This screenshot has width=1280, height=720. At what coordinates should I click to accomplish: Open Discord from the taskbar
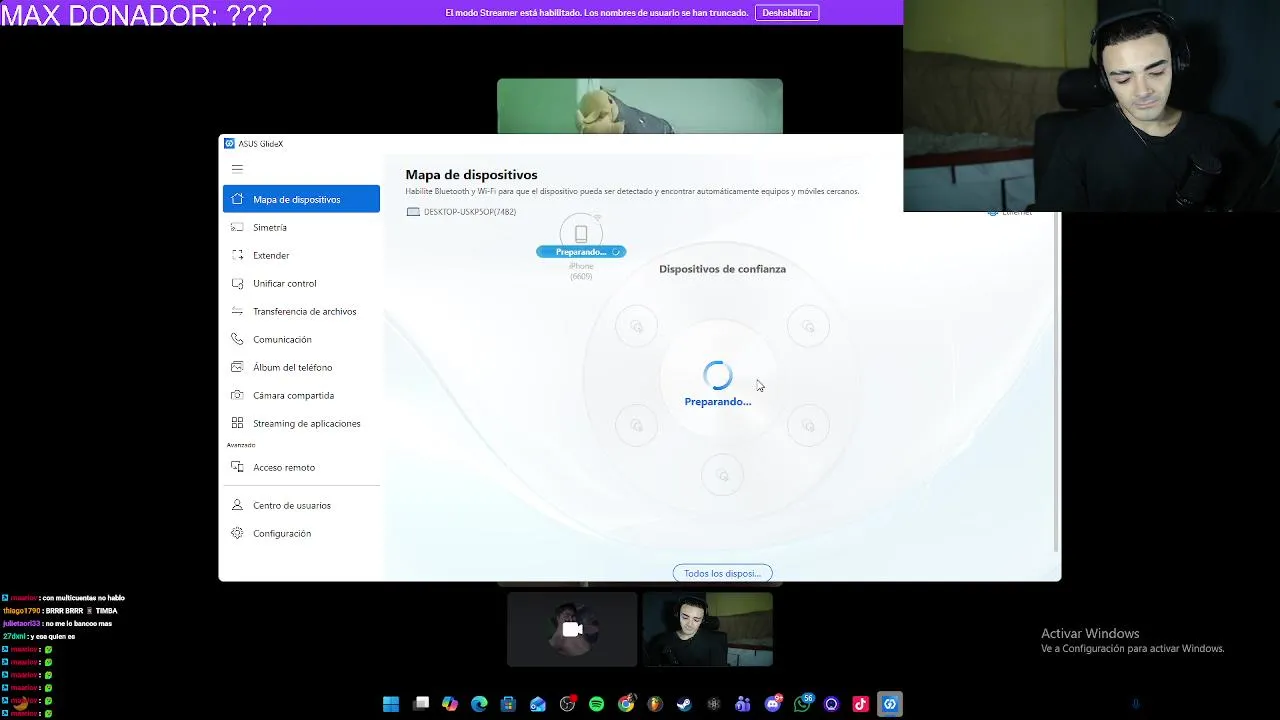pyautogui.click(x=772, y=704)
